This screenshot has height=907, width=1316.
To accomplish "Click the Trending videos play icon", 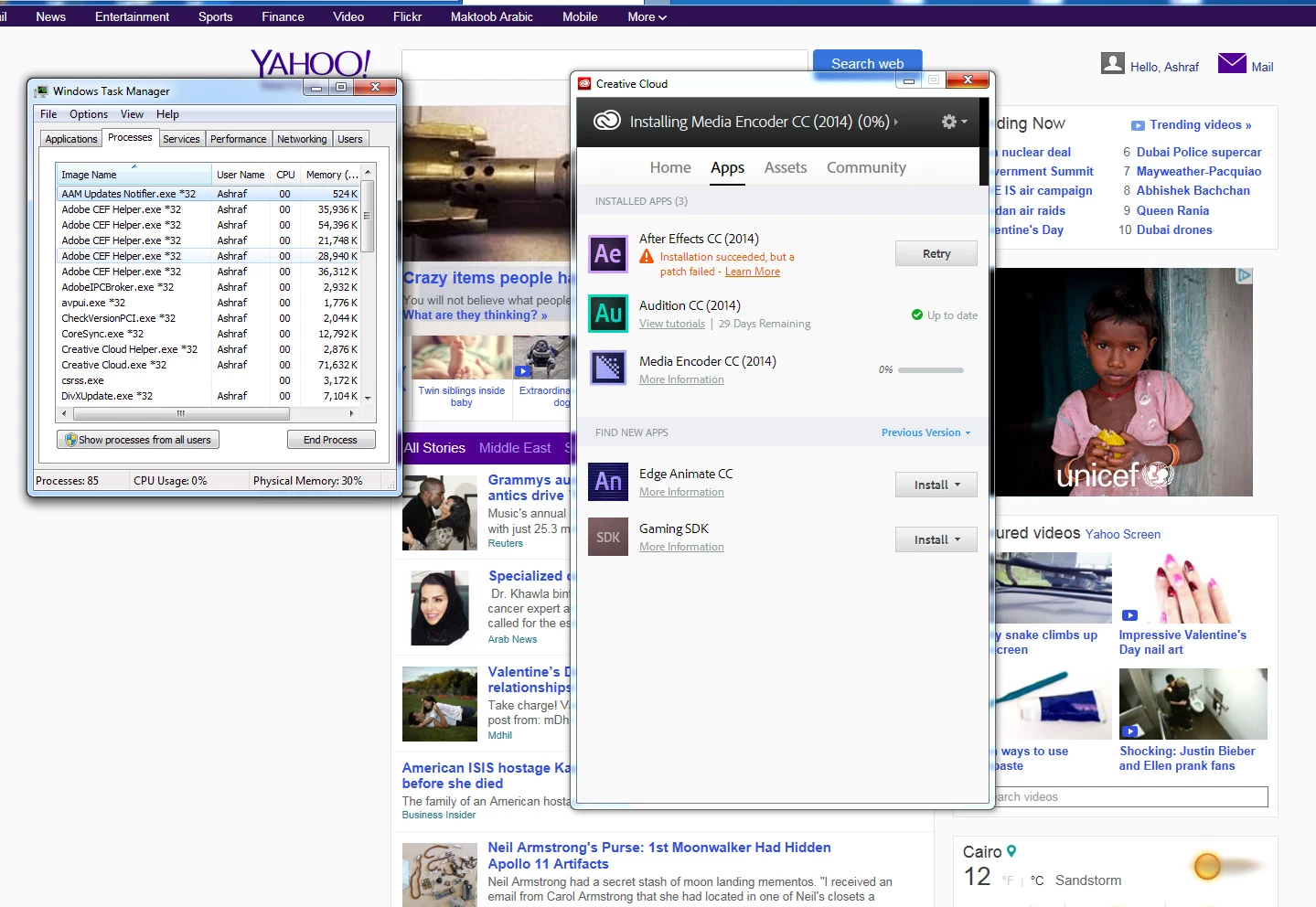I will (1138, 125).
